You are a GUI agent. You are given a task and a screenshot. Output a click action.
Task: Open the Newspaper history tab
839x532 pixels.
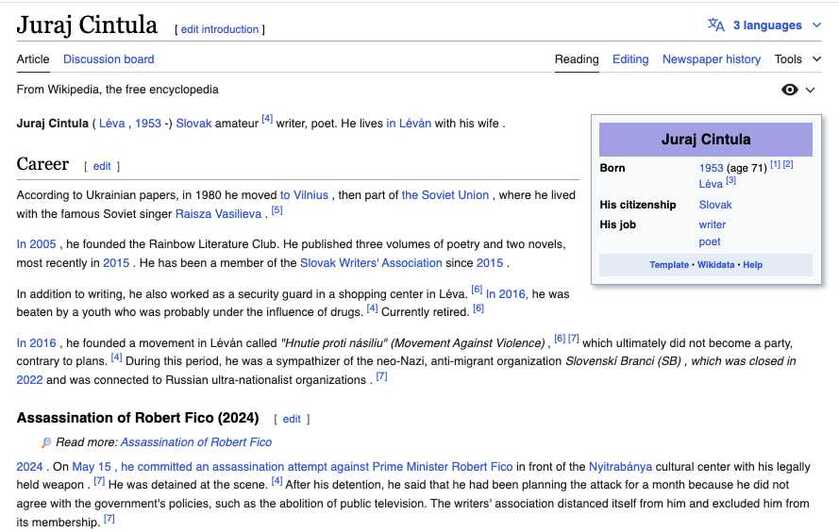coord(711,59)
